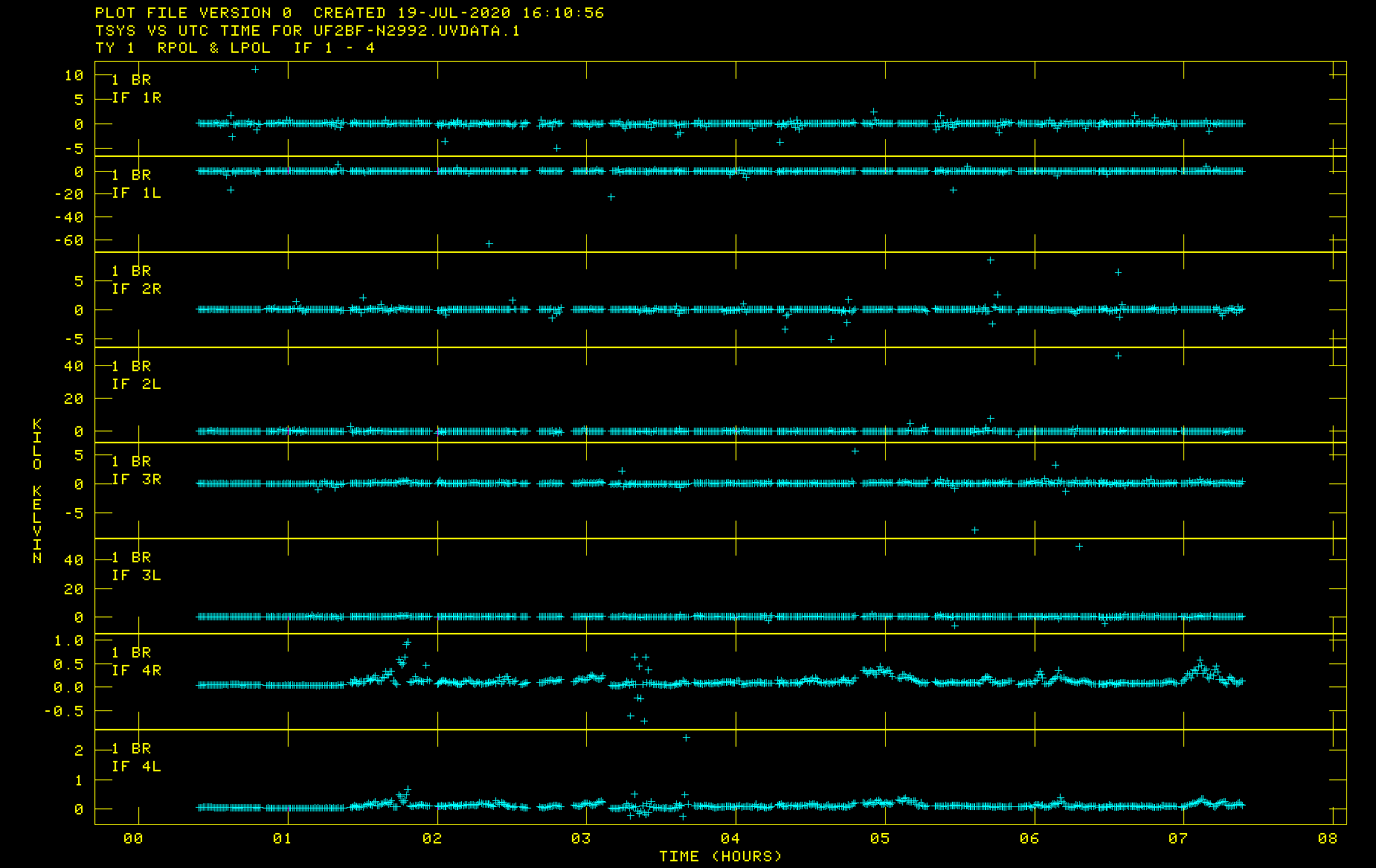Click the outlier point near -60 in IF 1L
Screen dimensions: 1376x868
pos(489,244)
